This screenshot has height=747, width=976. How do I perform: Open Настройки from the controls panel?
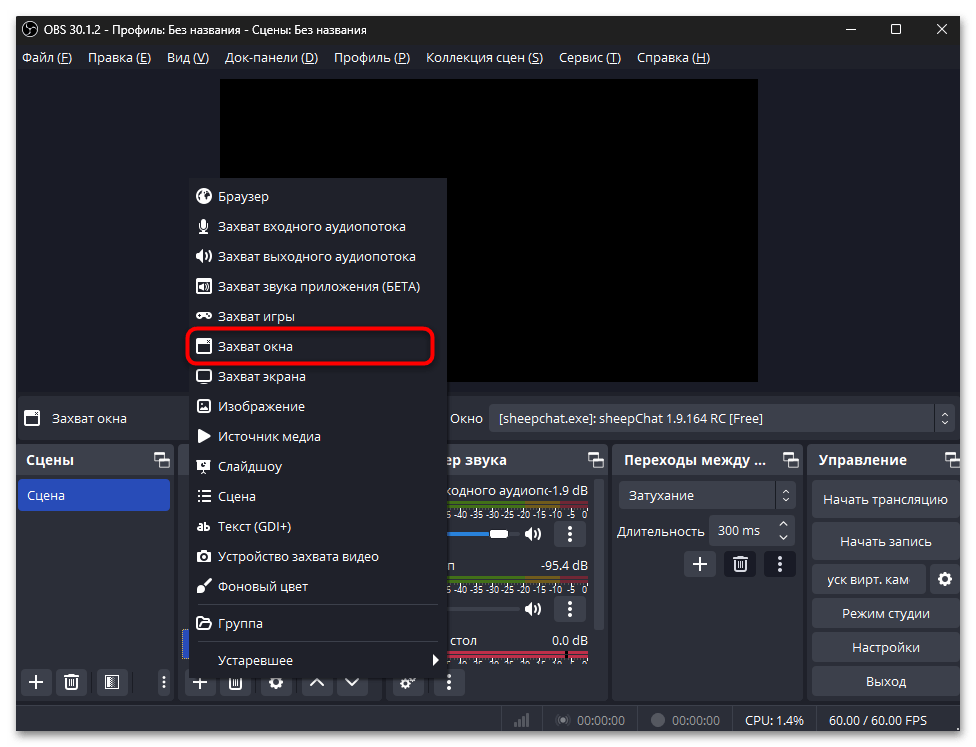(885, 647)
